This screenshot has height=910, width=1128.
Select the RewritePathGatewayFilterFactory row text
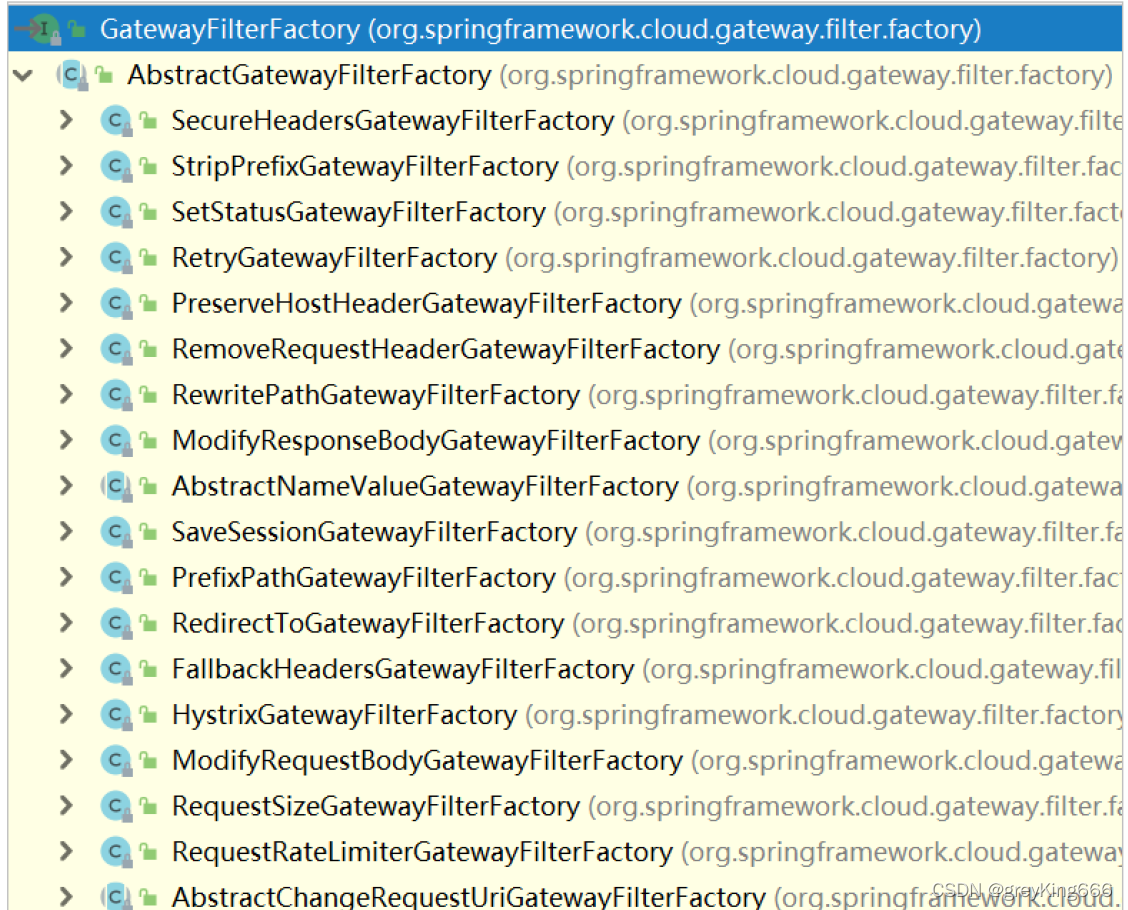(646, 395)
